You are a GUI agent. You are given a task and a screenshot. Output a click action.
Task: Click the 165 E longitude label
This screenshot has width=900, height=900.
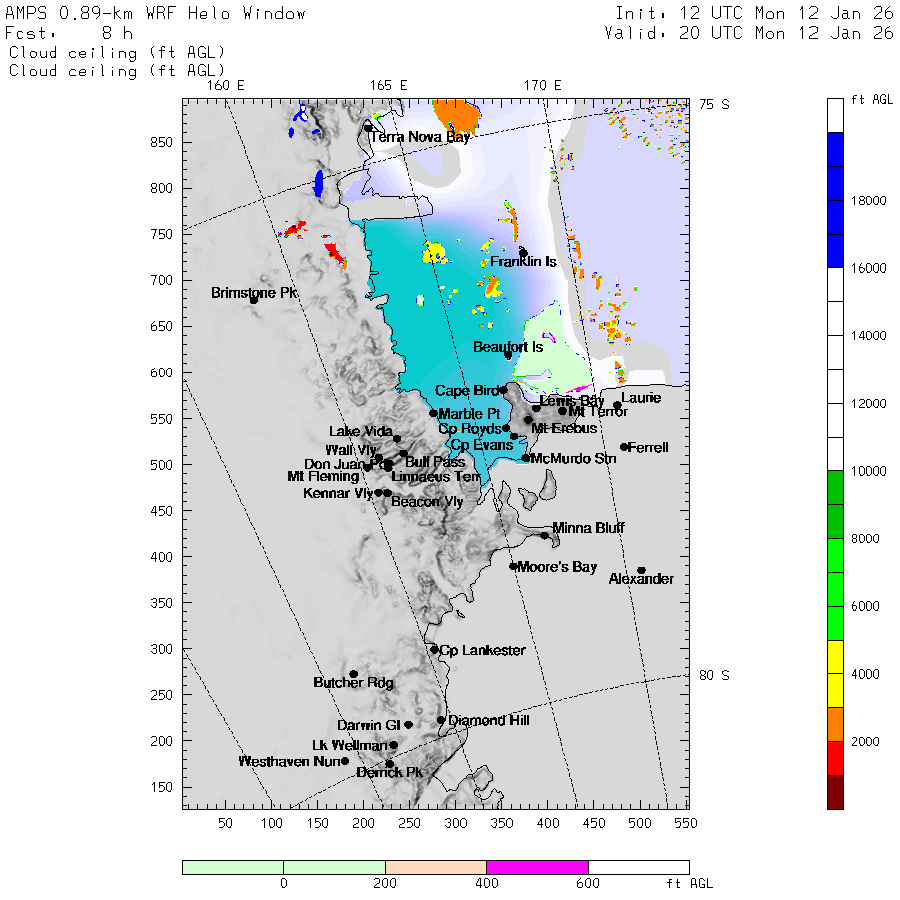389,85
